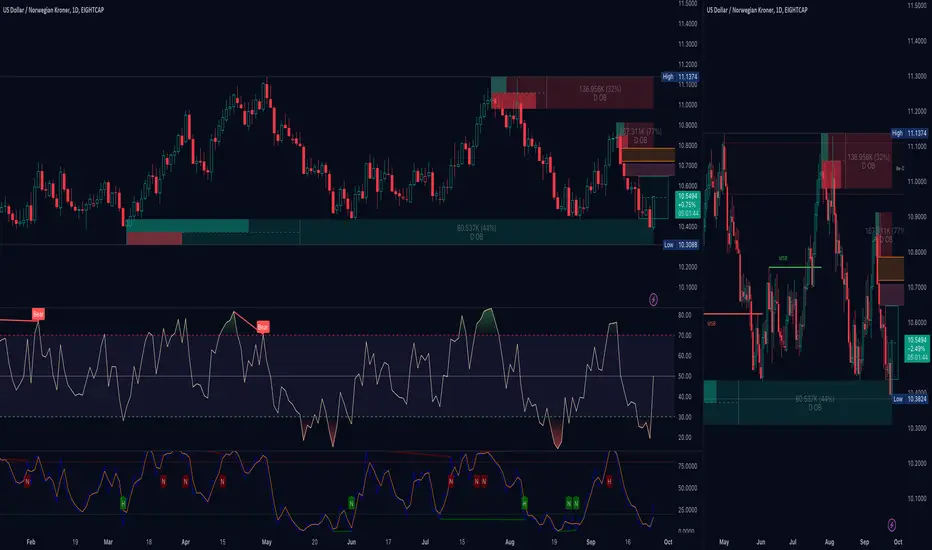Click the green MSB label on right chart

click(783, 259)
